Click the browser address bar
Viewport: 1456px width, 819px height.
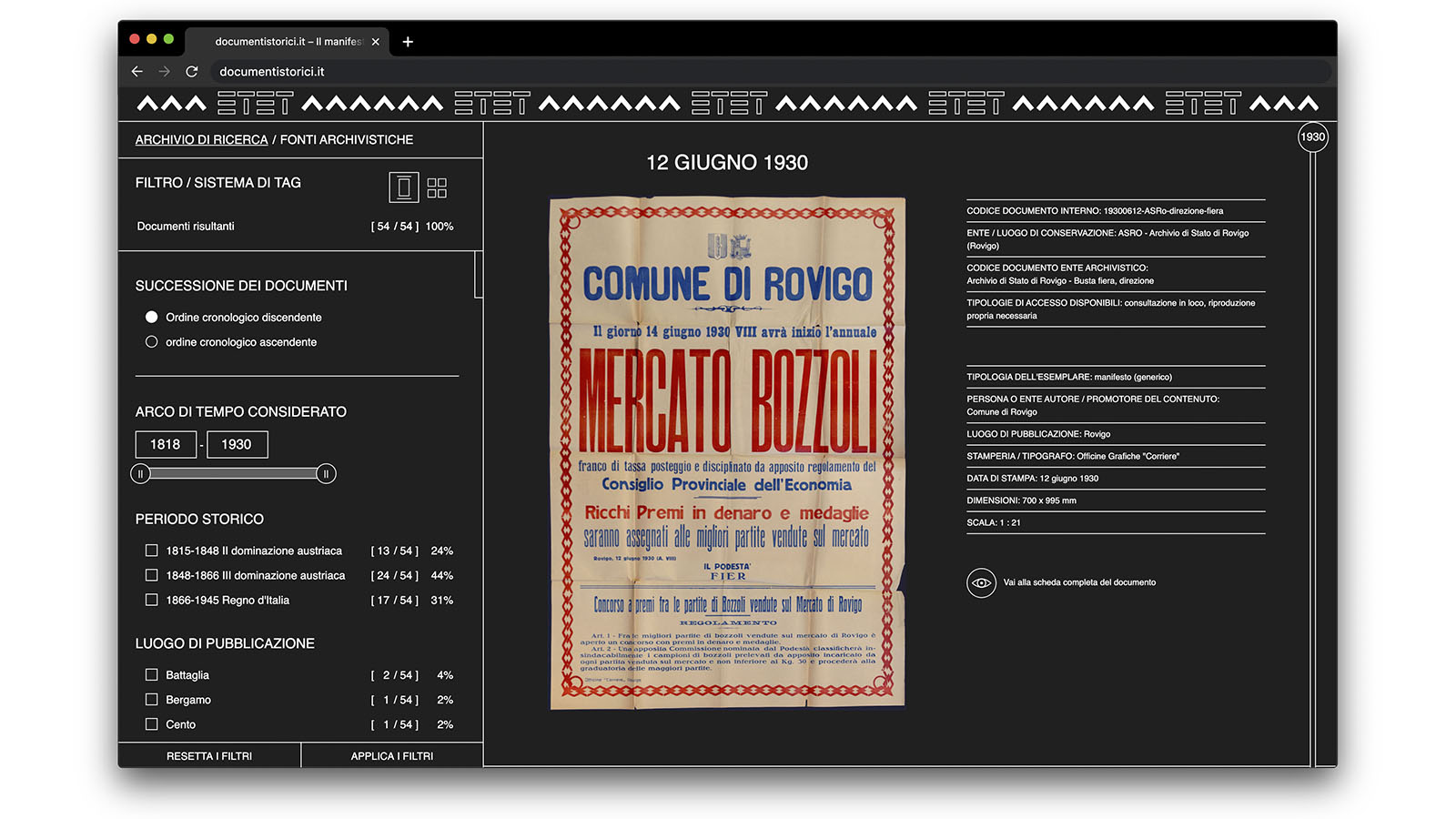pyautogui.click(x=772, y=71)
